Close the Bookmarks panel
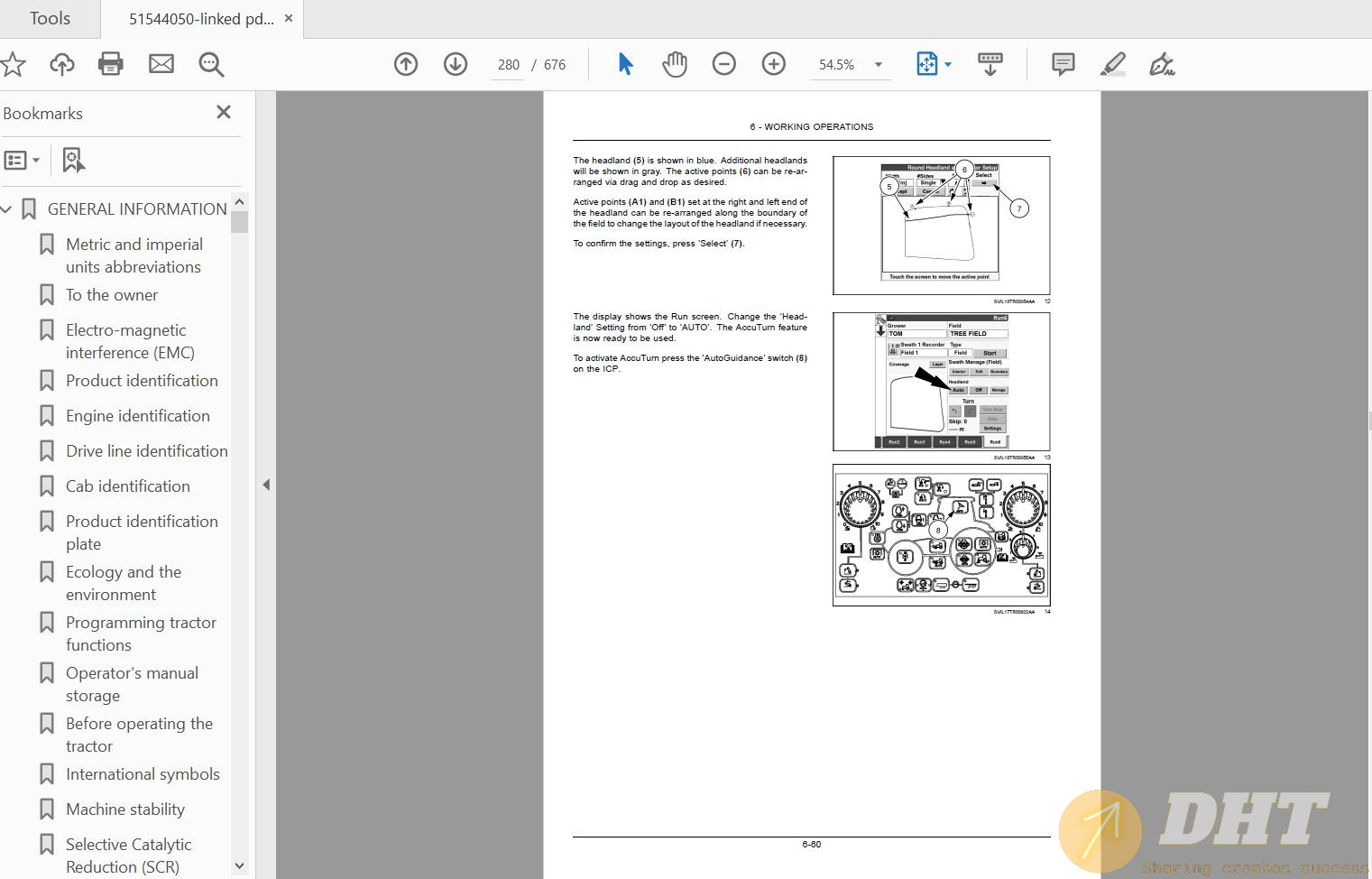This screenshot has width=1372, height=879. coord(224,112)
